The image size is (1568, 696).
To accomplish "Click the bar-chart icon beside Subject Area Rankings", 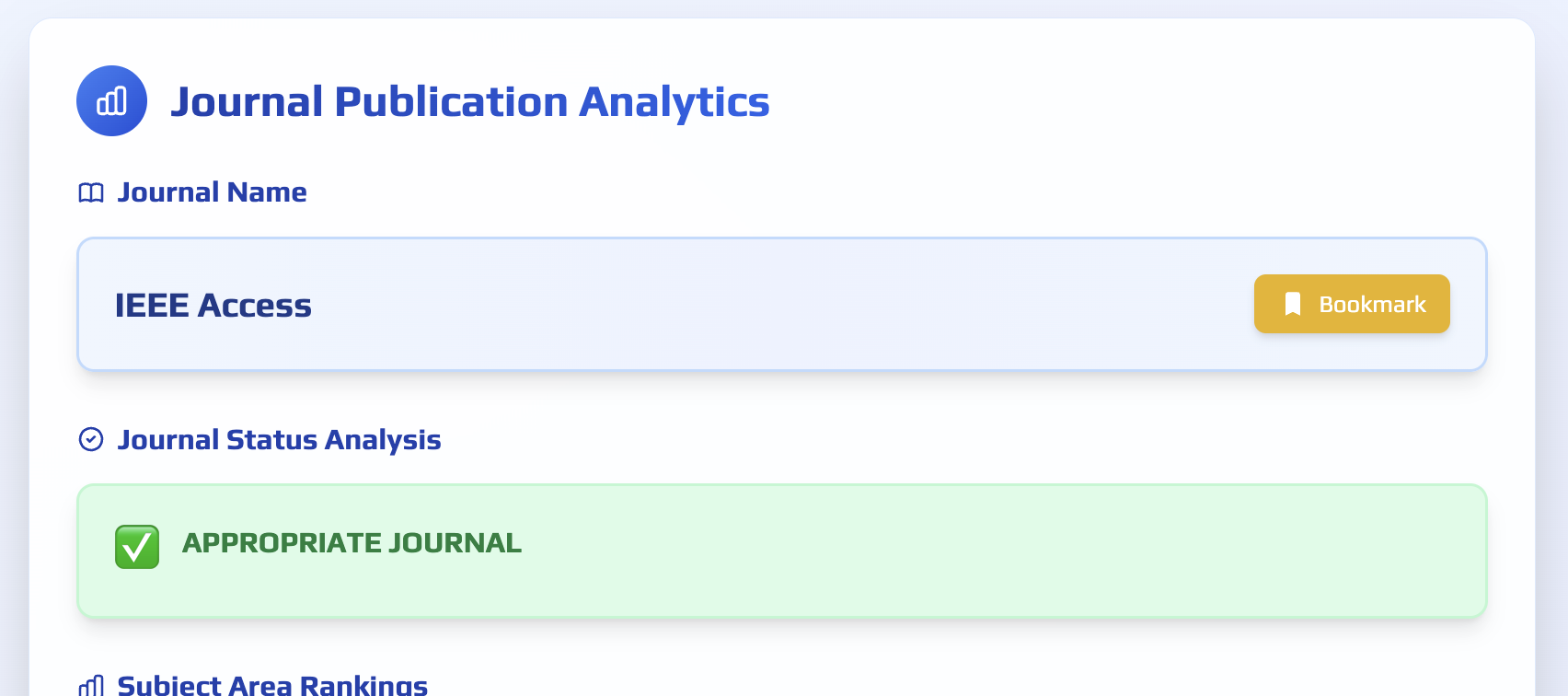I will 93,685.
